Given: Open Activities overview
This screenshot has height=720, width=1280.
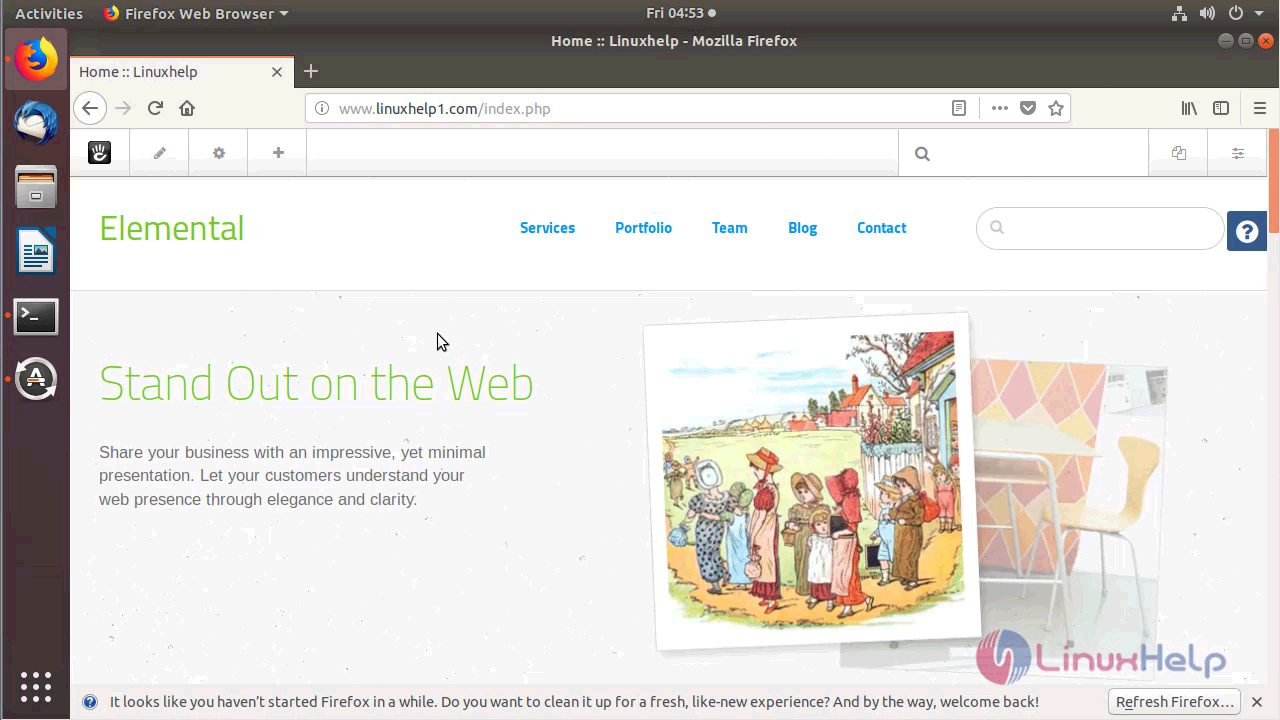Looking at the screenshot, I should 49,13.
